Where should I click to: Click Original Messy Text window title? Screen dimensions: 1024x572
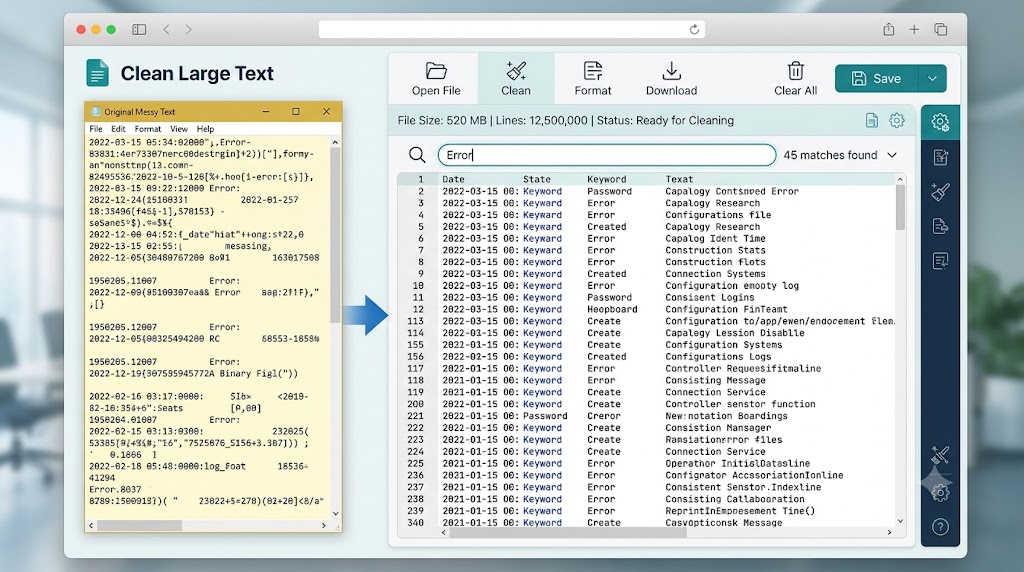click(140, 112)
